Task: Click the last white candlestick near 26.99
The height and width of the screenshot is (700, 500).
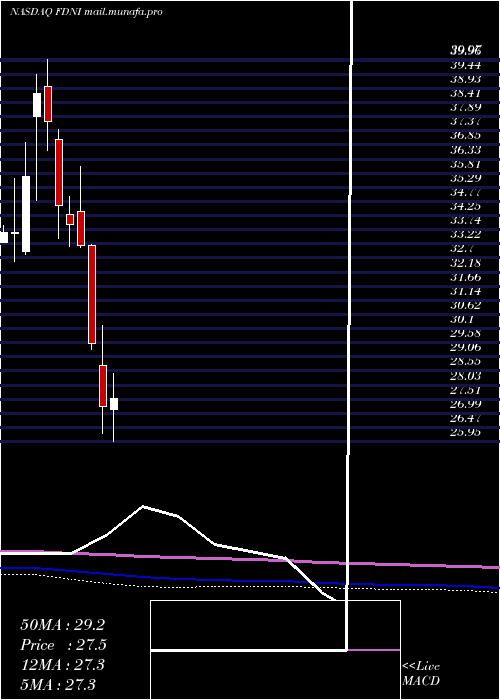Action: tap(114, 404)
